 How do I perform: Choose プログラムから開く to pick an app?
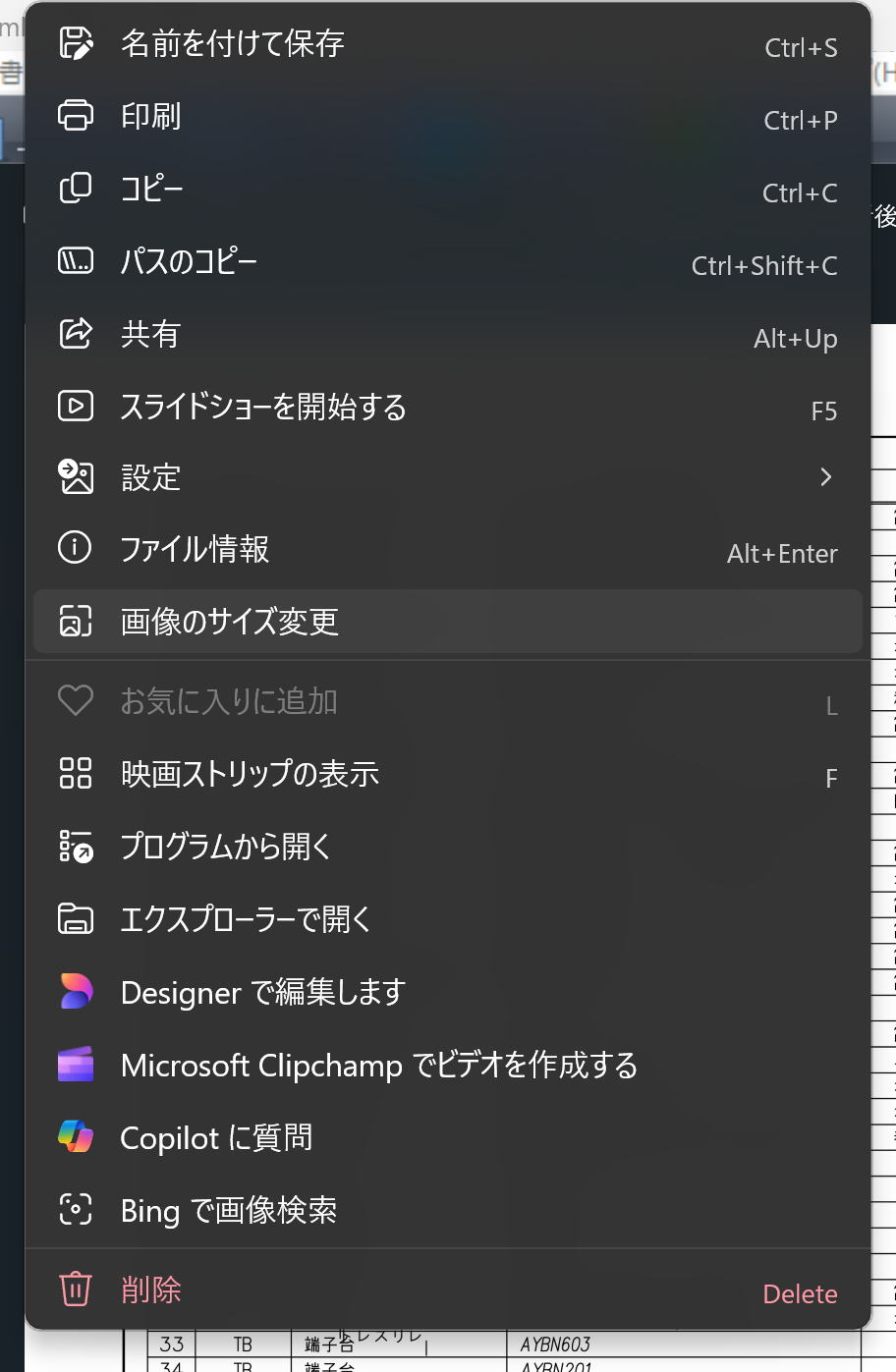pos(226,846)
